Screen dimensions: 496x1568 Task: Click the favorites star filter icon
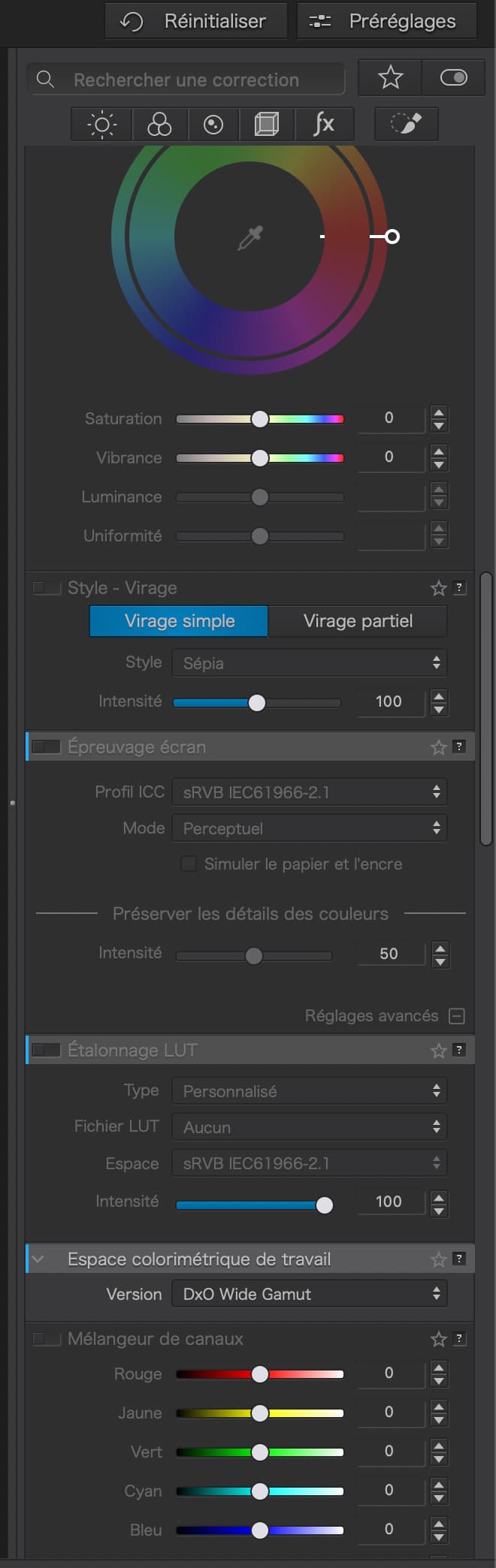390,77
